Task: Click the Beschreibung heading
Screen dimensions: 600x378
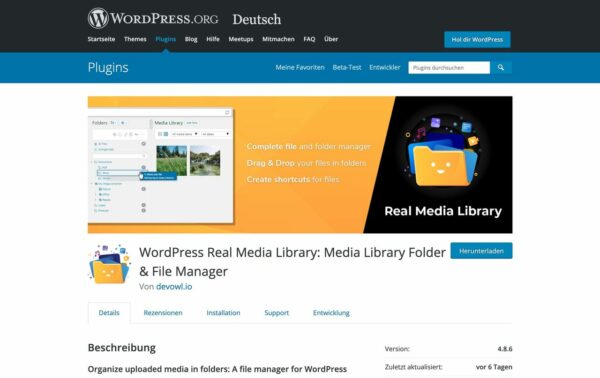Action: (122, 348)
